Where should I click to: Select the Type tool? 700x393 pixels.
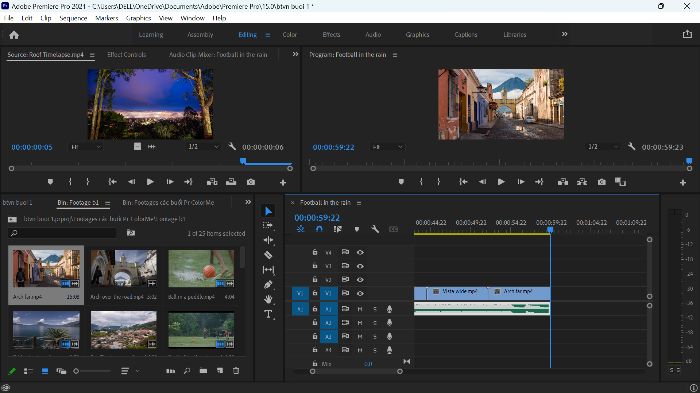268,314
